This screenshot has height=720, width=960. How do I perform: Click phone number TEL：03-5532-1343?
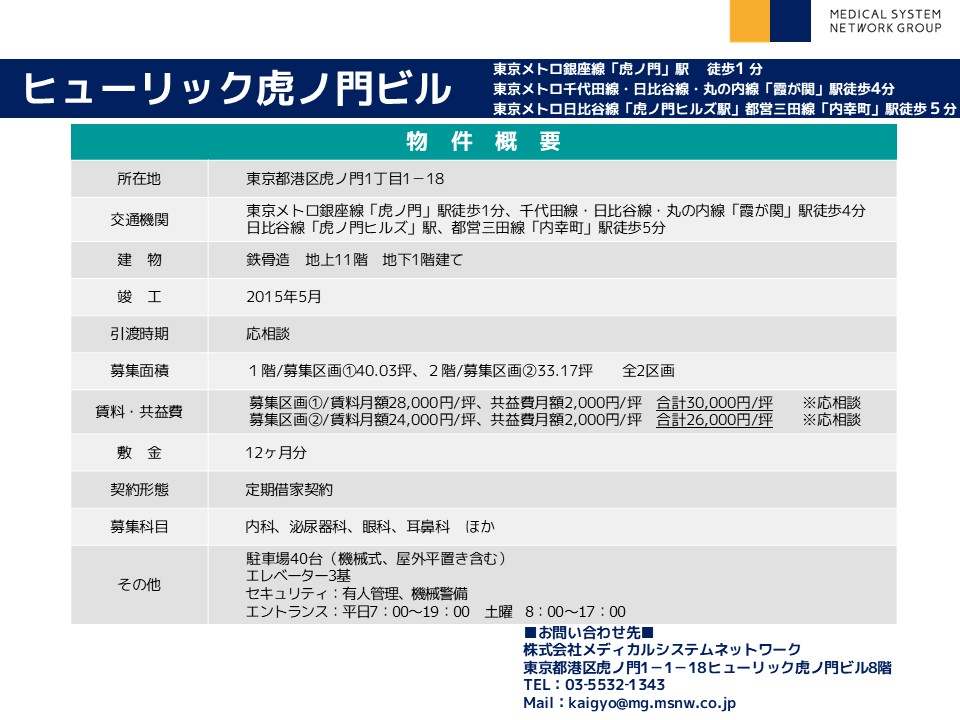pyautogui.click(x=594, y=685)
